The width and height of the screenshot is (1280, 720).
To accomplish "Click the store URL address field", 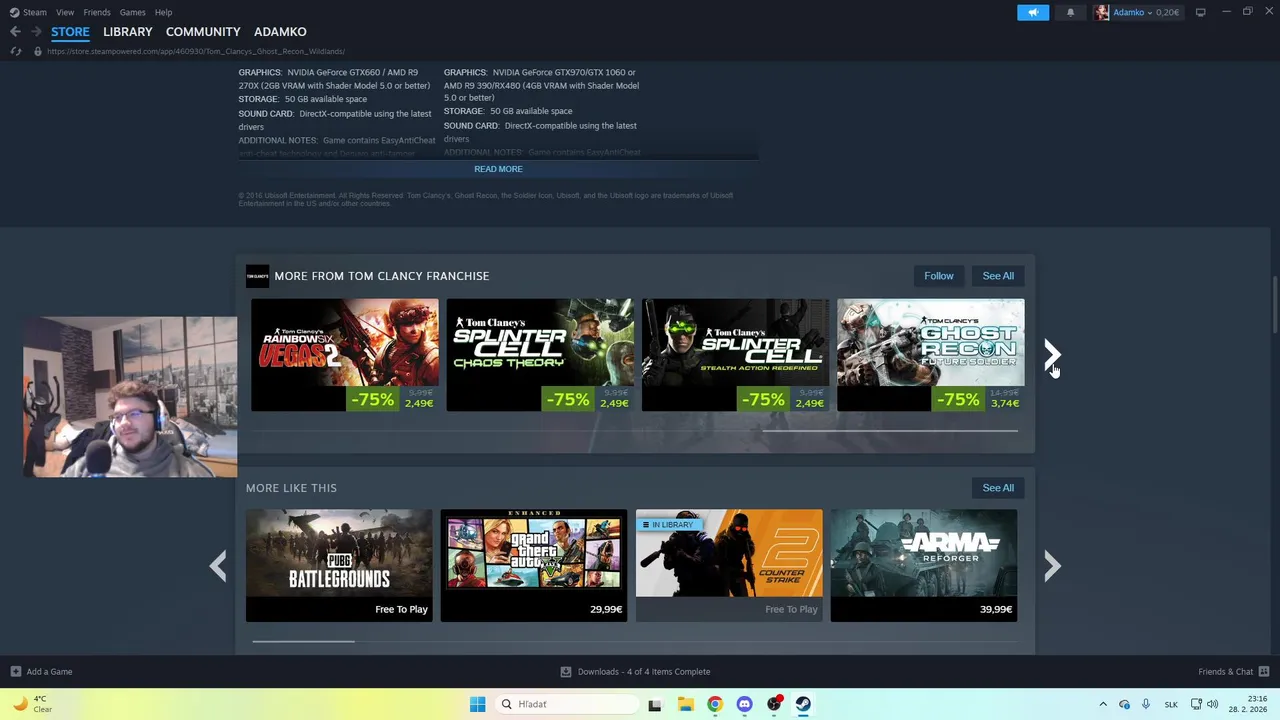I will pyautogui.click(x=196, y=51).
